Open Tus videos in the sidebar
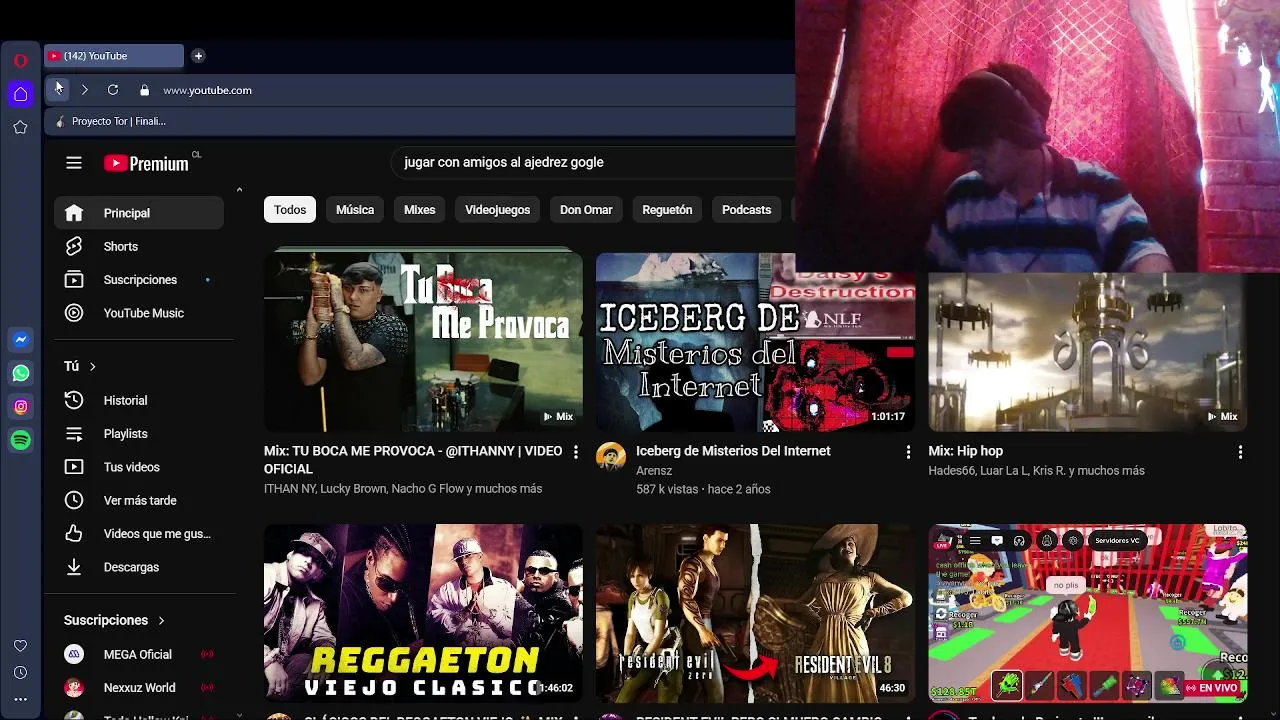The height and width of the screenshot is (720, 1280). [x=139, y=467]
